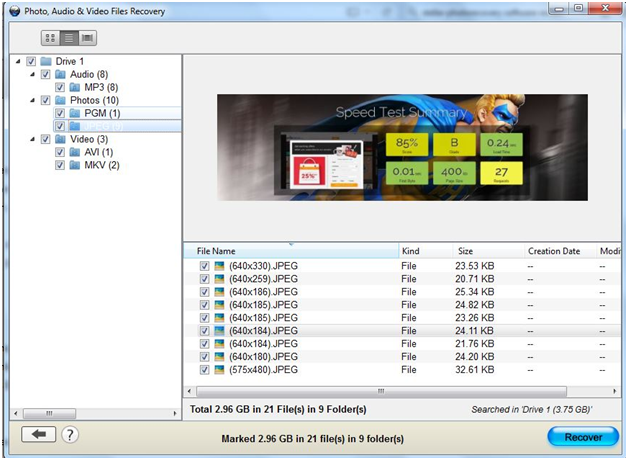The width and height of the screenshot is (628, 460).
Task: Click image icon of (575x480).JPEG
Action: (219, 370)
